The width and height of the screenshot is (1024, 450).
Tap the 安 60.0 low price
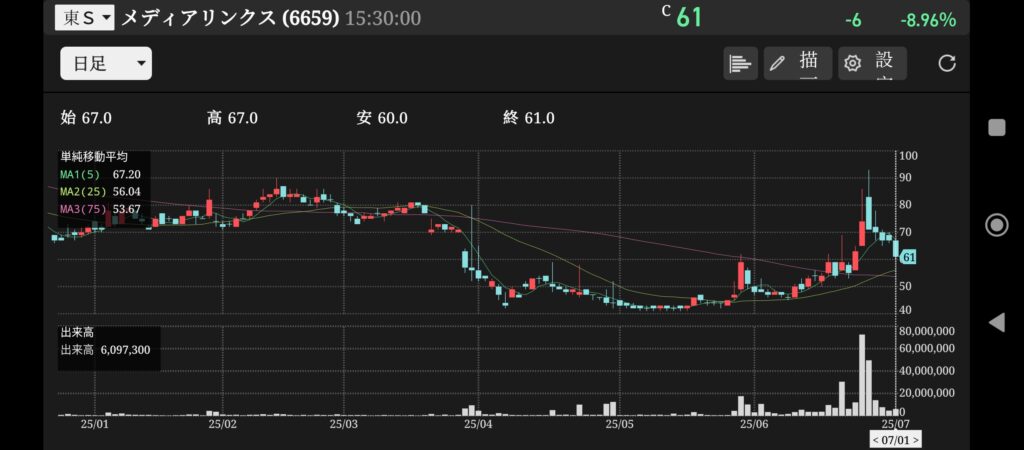pos(382,118)
